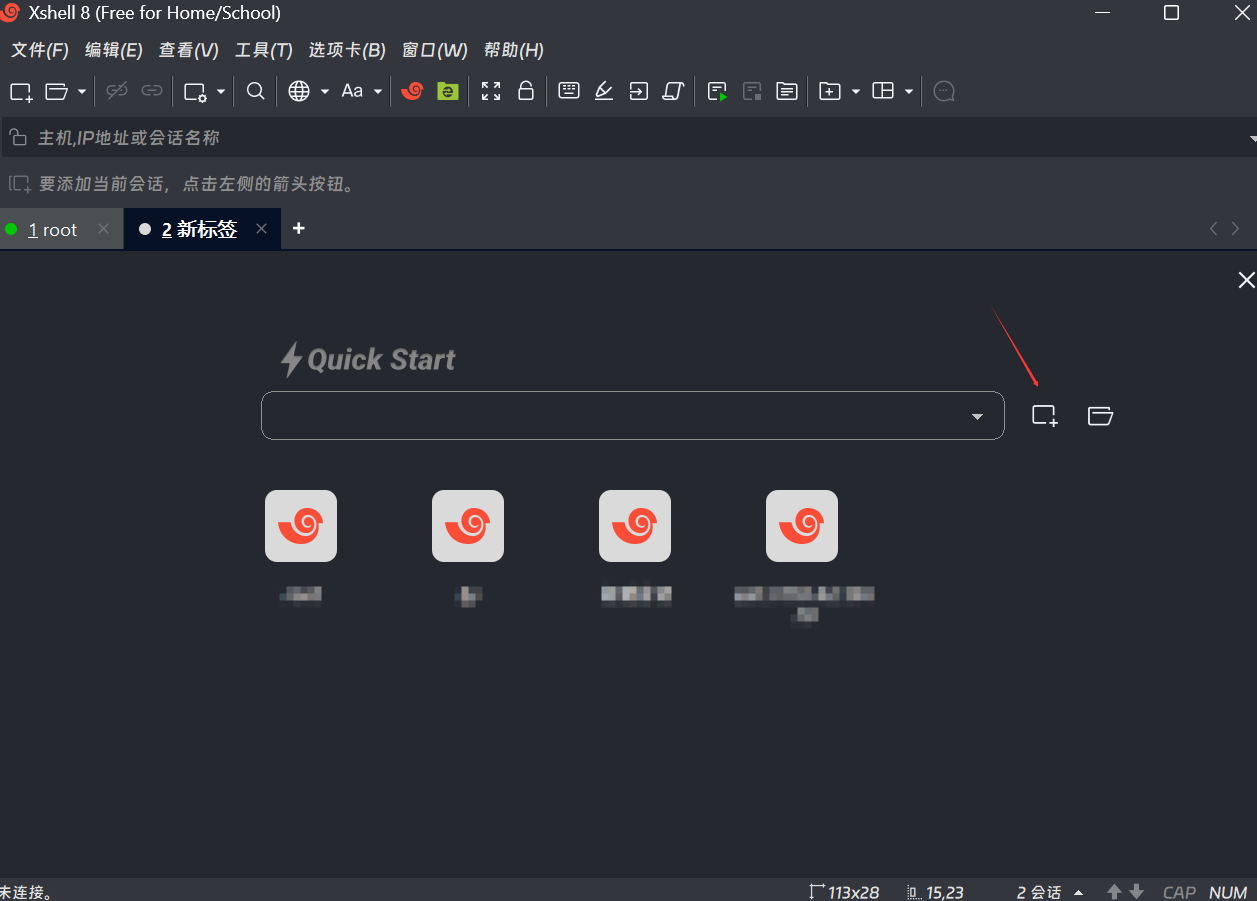This screenshot has width=1257, height=901.
Task: Click the green-play Run Script toolbar icon
Action: tap(717, 92)
